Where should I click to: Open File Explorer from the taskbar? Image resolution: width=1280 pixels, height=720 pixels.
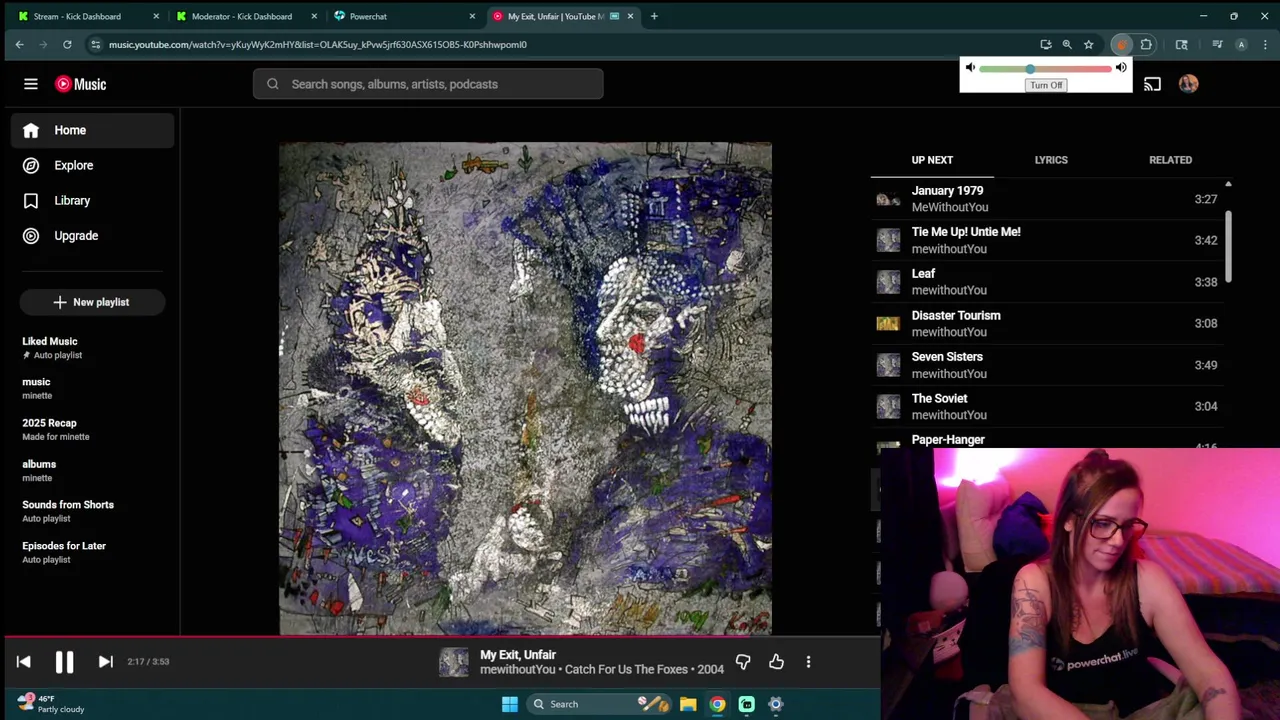point(688,704)
